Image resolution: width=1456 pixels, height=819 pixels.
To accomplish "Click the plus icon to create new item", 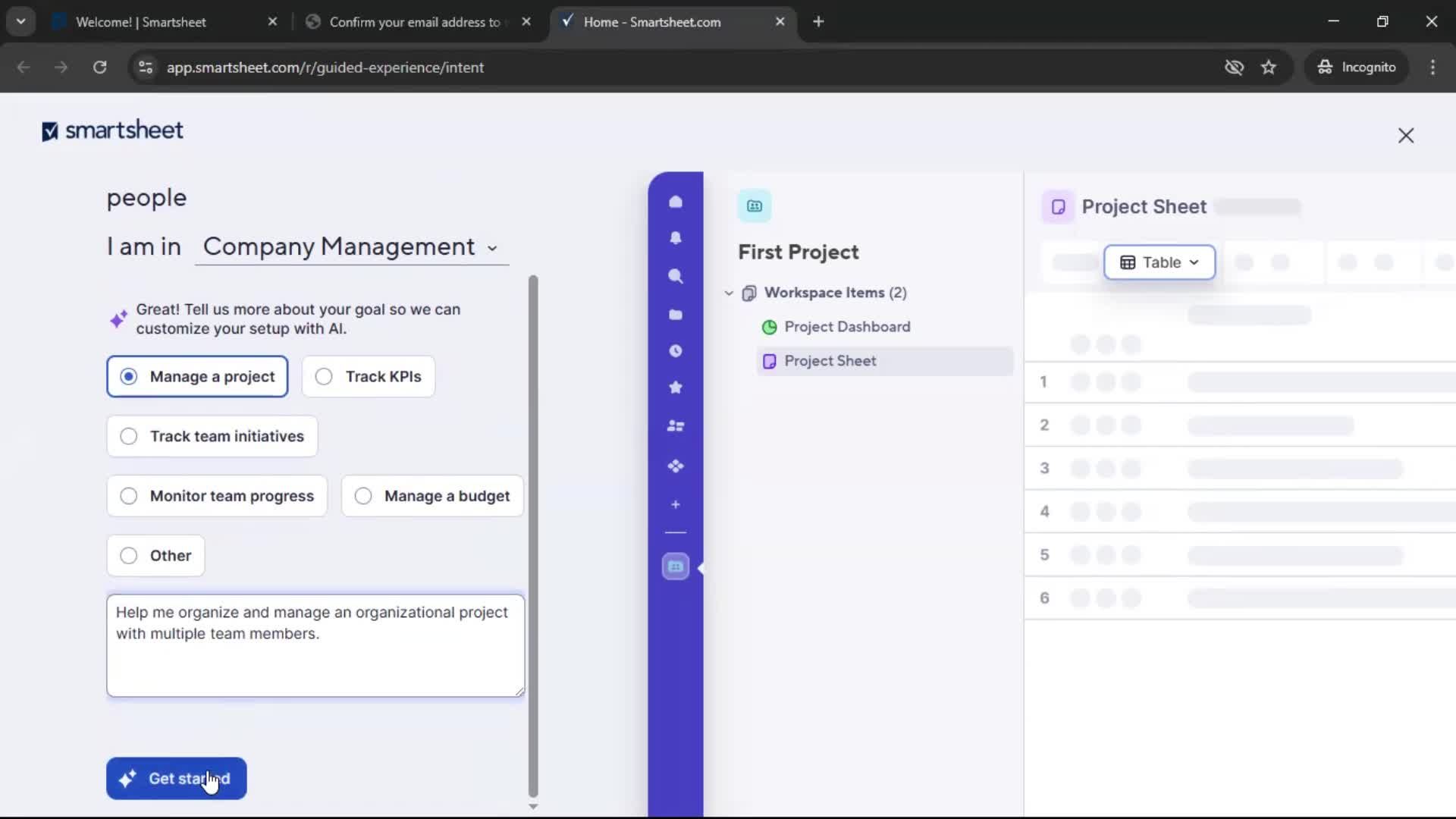I will pos(676,504).
